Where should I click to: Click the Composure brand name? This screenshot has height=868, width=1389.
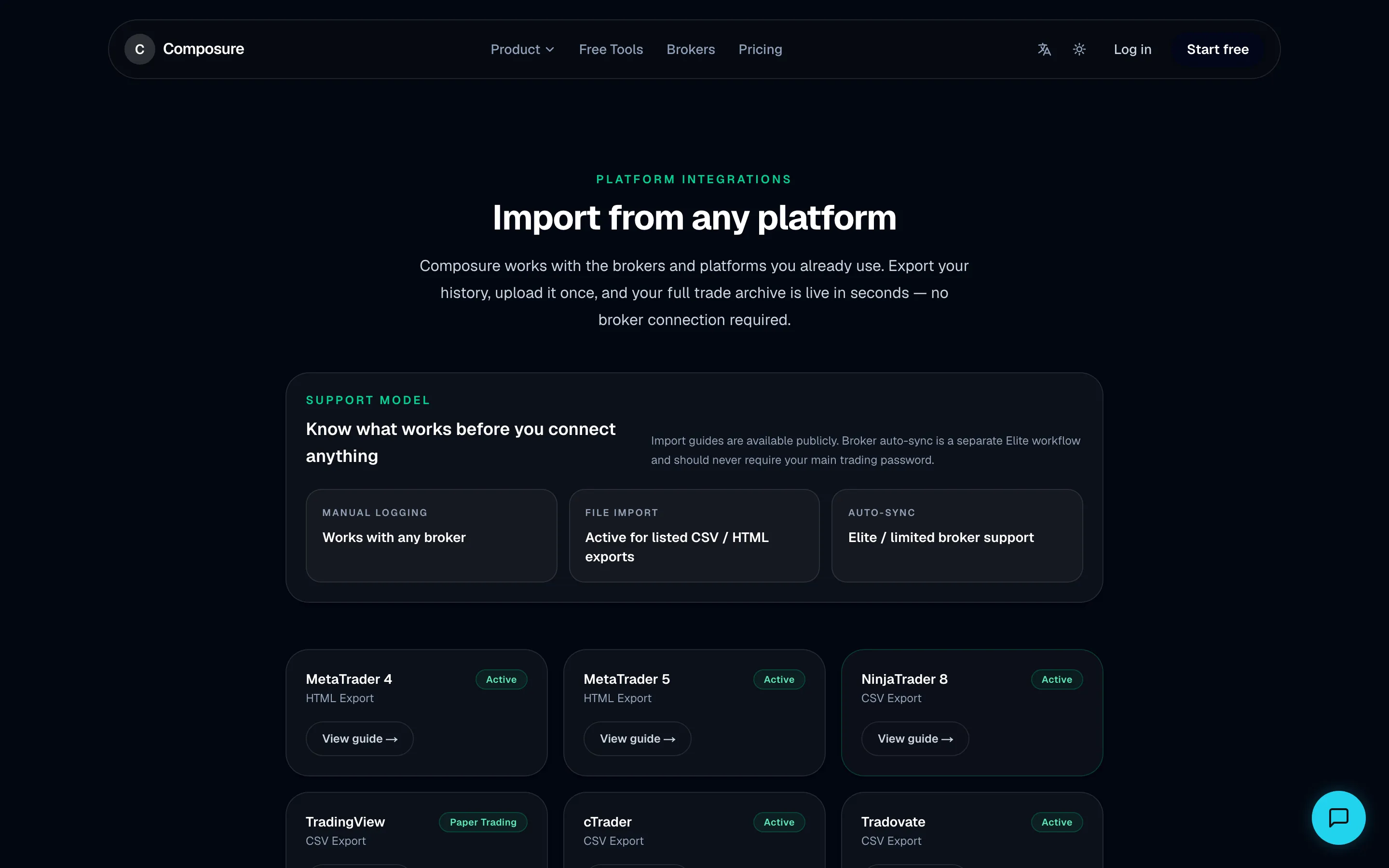pos(203,49)
